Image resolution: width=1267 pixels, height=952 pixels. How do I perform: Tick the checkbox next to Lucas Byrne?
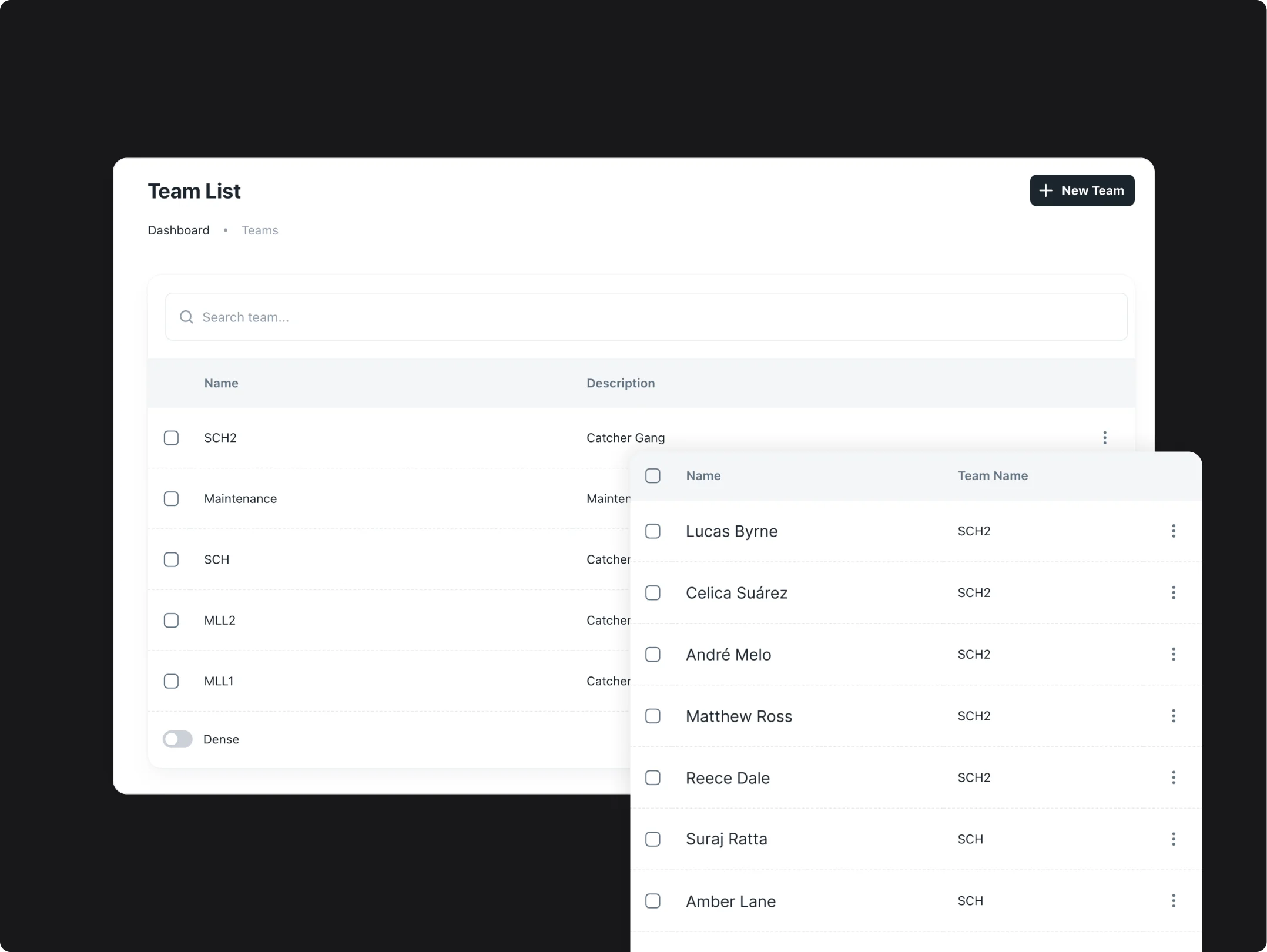pos(652,531)
